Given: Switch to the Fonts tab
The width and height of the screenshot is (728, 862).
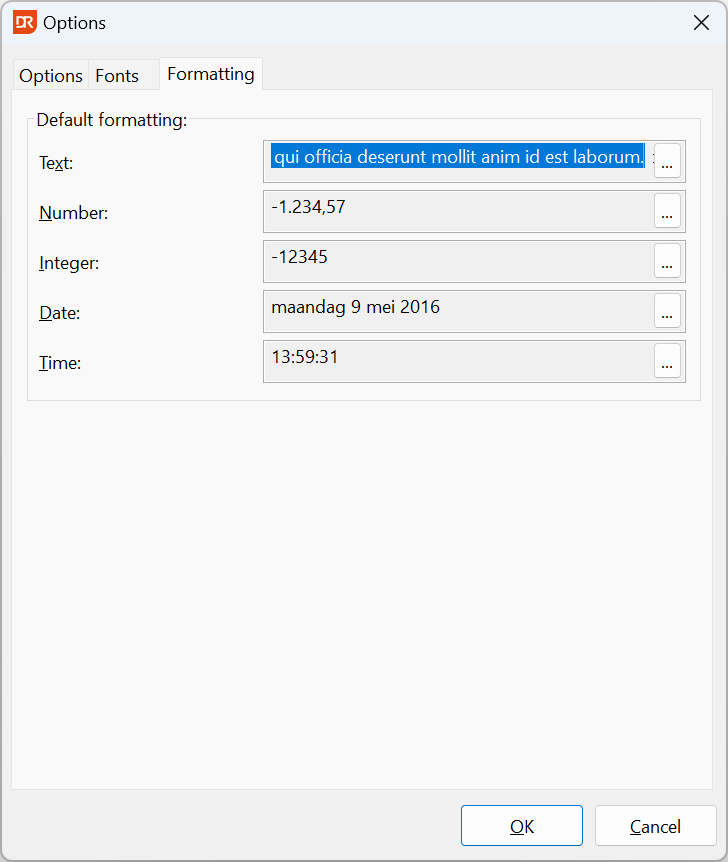Looking at the screenshot, I should 117,75.
